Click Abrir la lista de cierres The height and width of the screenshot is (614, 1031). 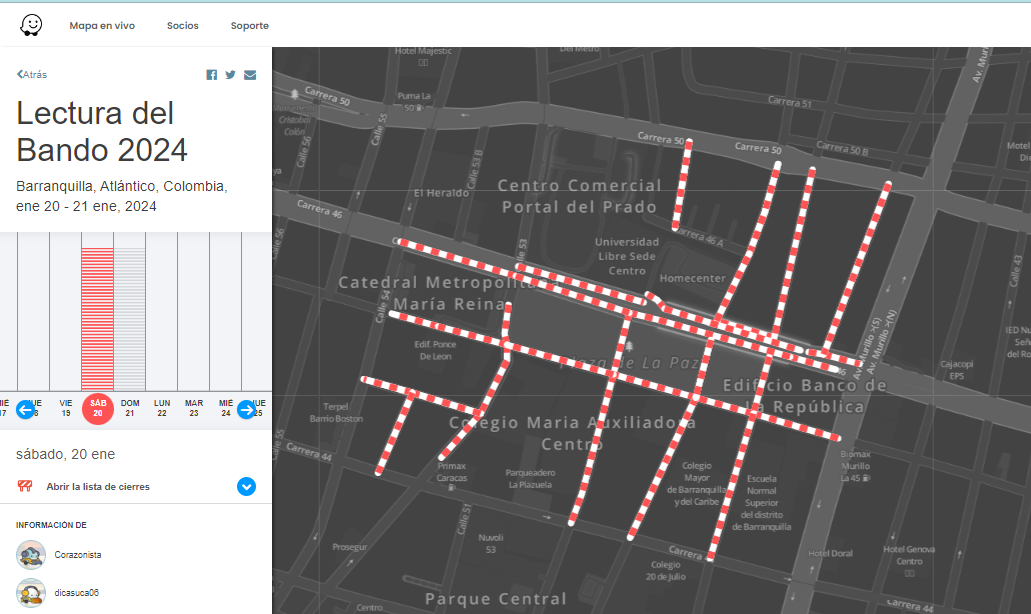(x=98, y=486)
